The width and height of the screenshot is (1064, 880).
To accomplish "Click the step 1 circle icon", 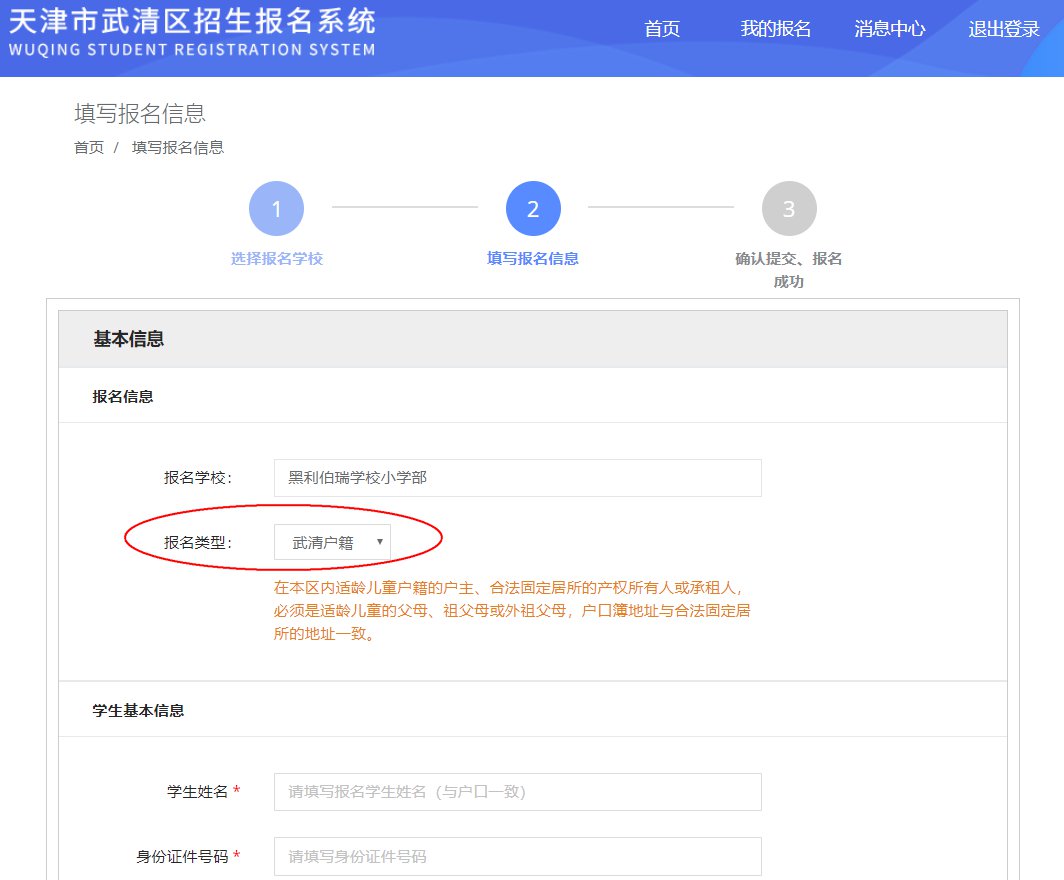I will click(276, 209).
